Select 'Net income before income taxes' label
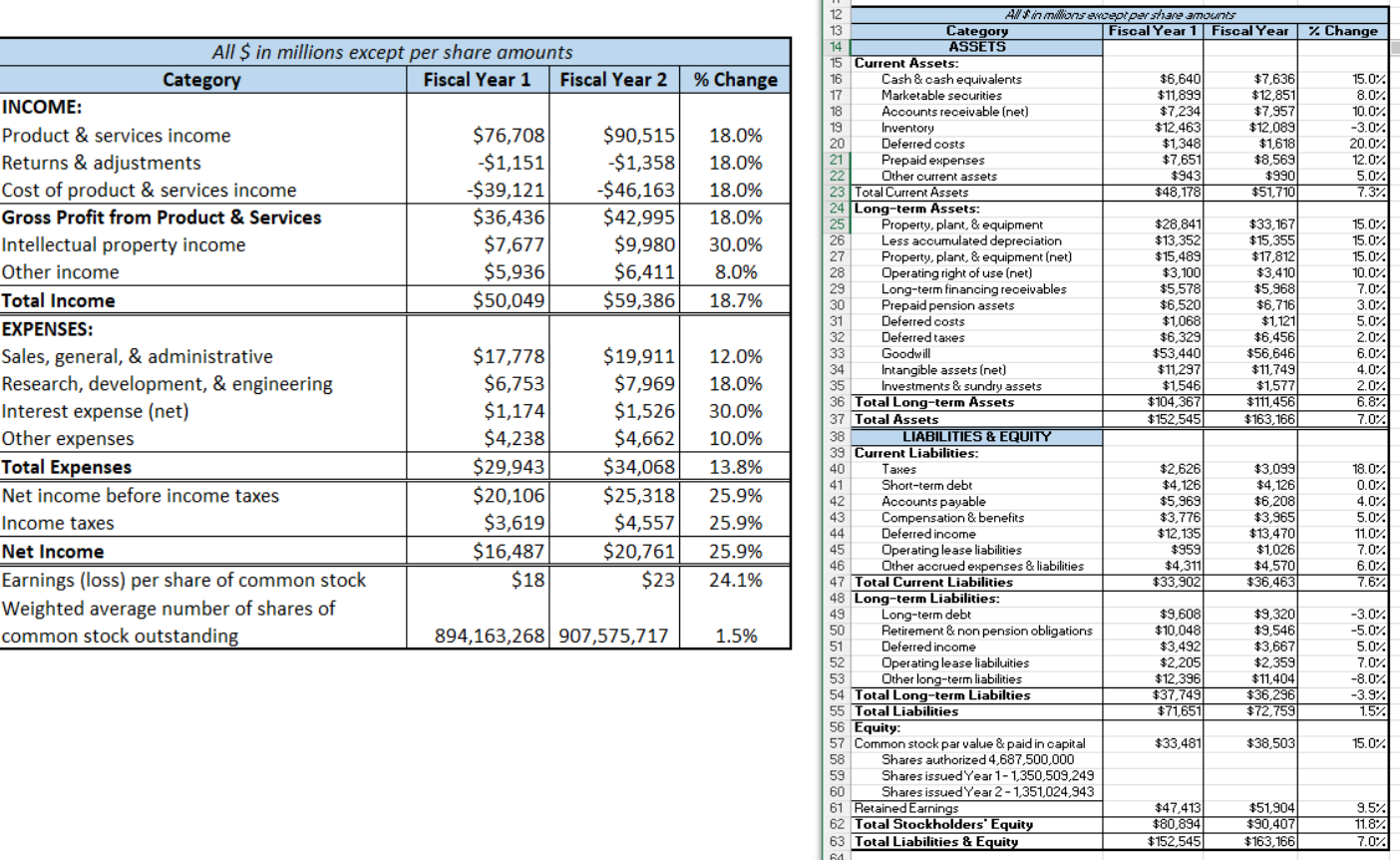This screenshot has width=1400, height=860. 141,496
